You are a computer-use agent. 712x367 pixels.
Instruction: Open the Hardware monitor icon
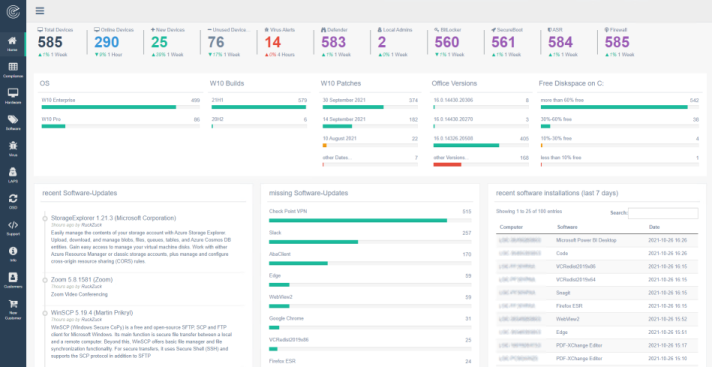pos(13,96)
